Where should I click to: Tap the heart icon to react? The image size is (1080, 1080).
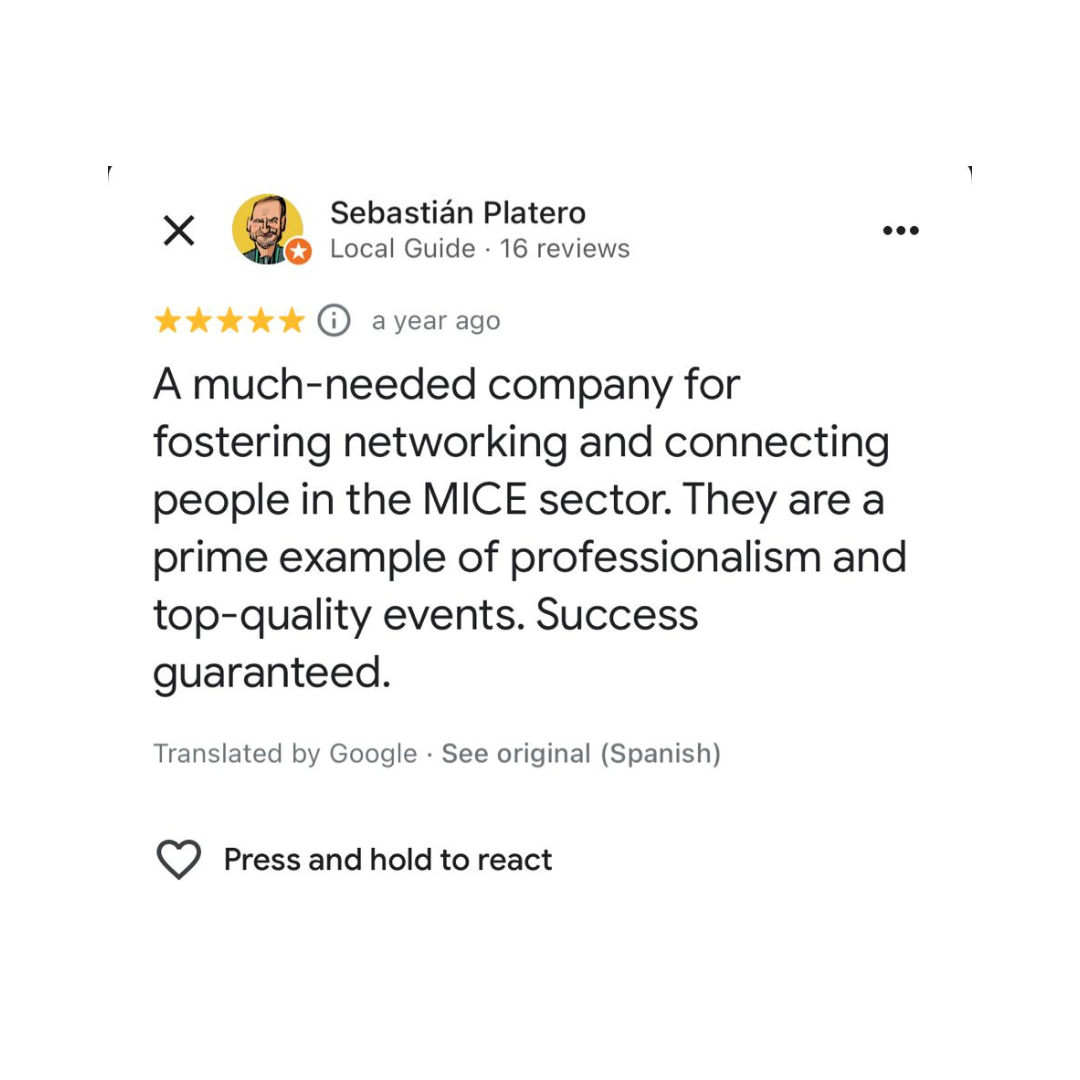pos(179,859)
